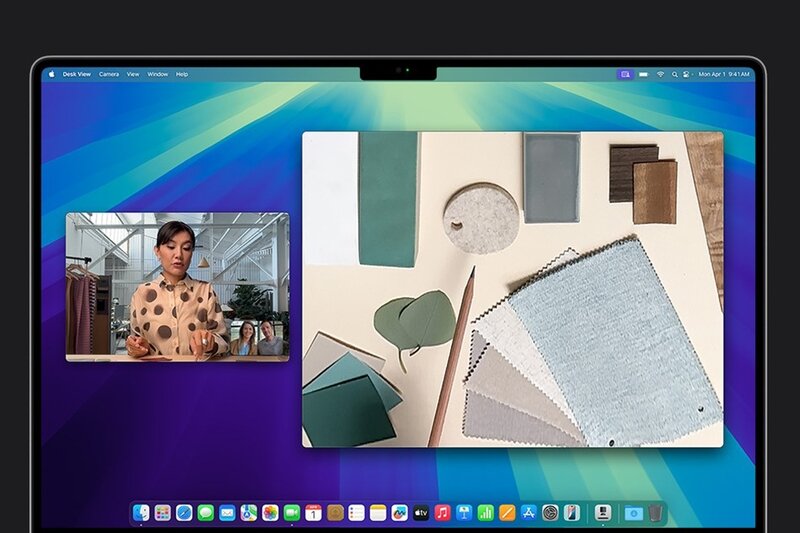The image size is (800, 533).
Task: Click the Help menu
Action: (x=182, y=74)
